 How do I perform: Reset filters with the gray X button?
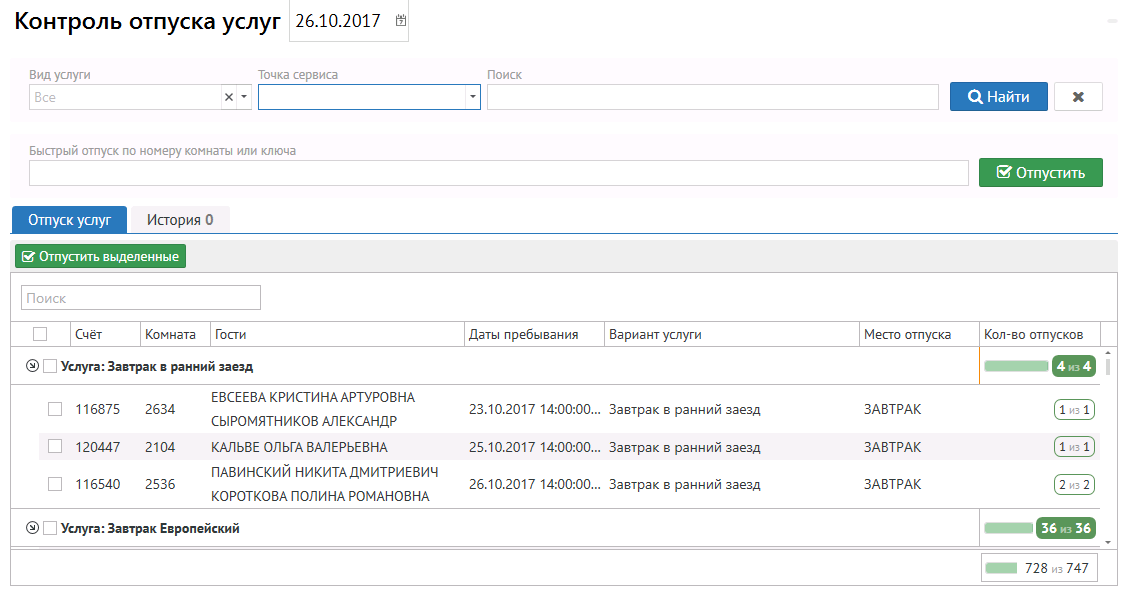pos(1078,97)
